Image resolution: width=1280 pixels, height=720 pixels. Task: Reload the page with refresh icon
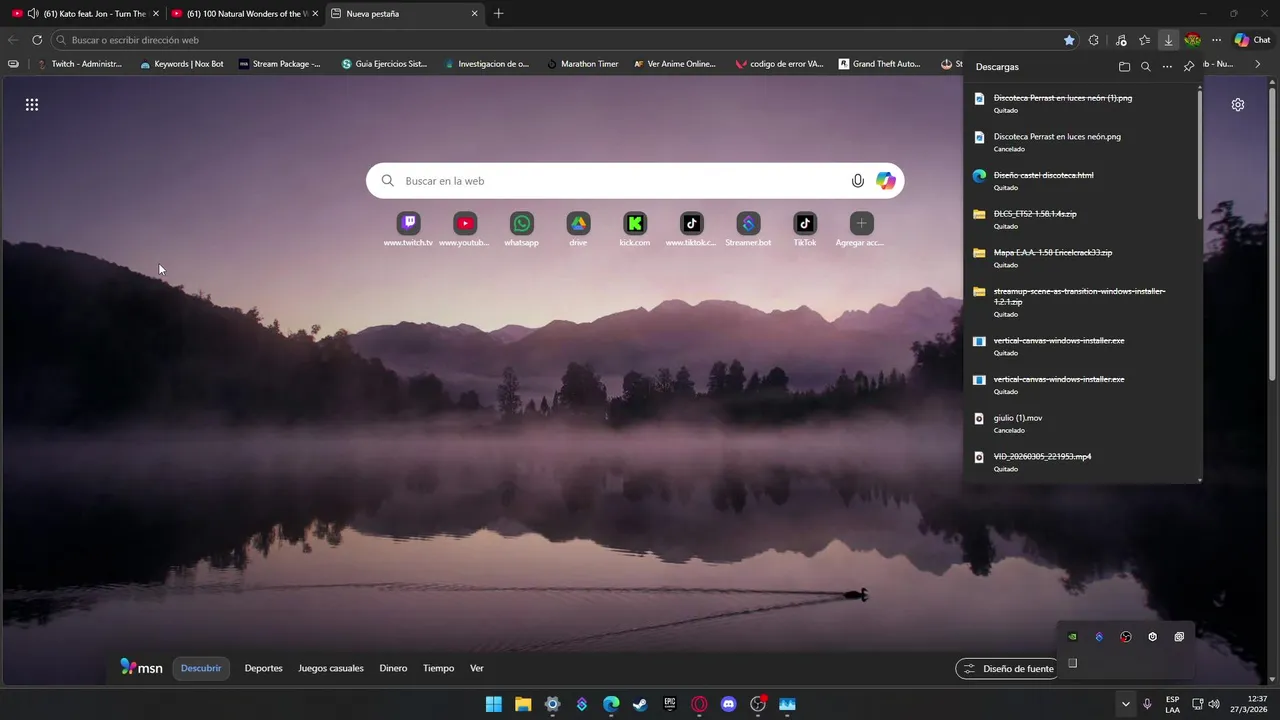37,40
